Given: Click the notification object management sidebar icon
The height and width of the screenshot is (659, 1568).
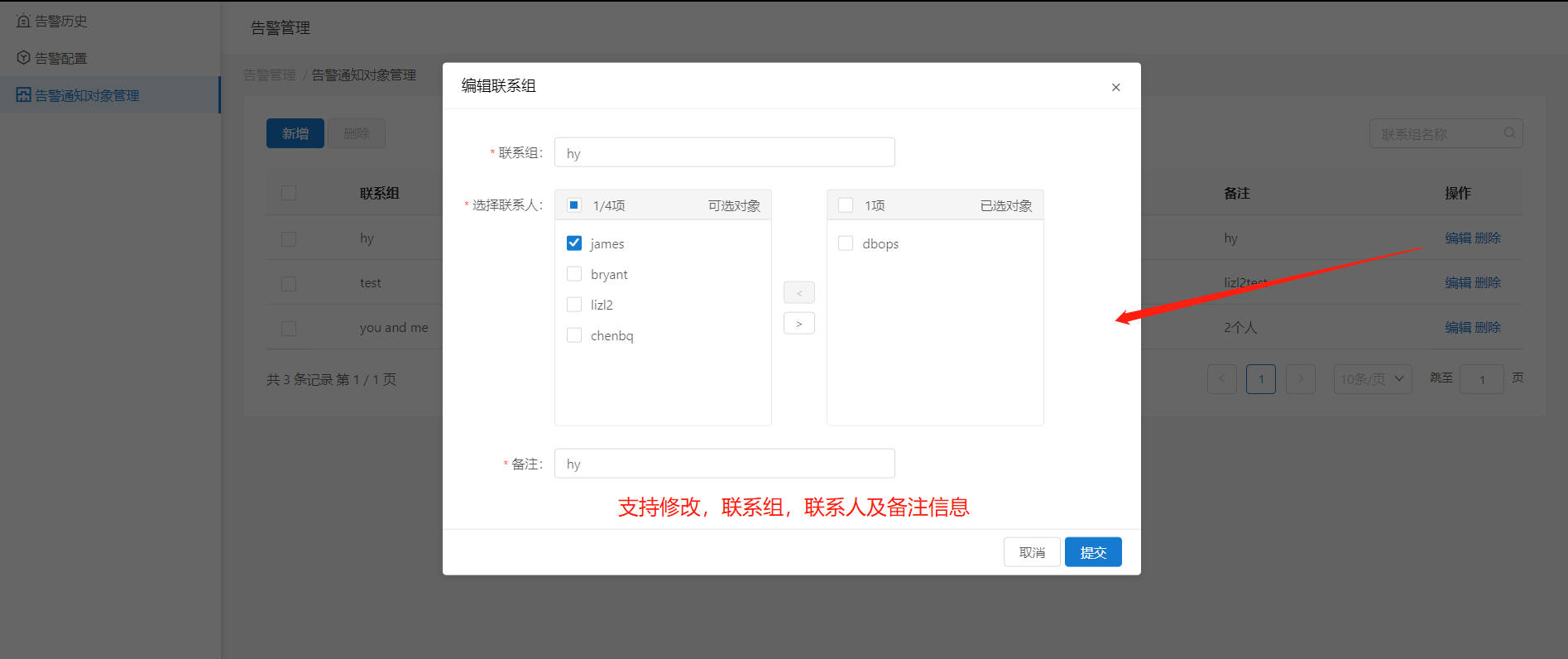Looking at the screenshot, I should coord(24,95).
